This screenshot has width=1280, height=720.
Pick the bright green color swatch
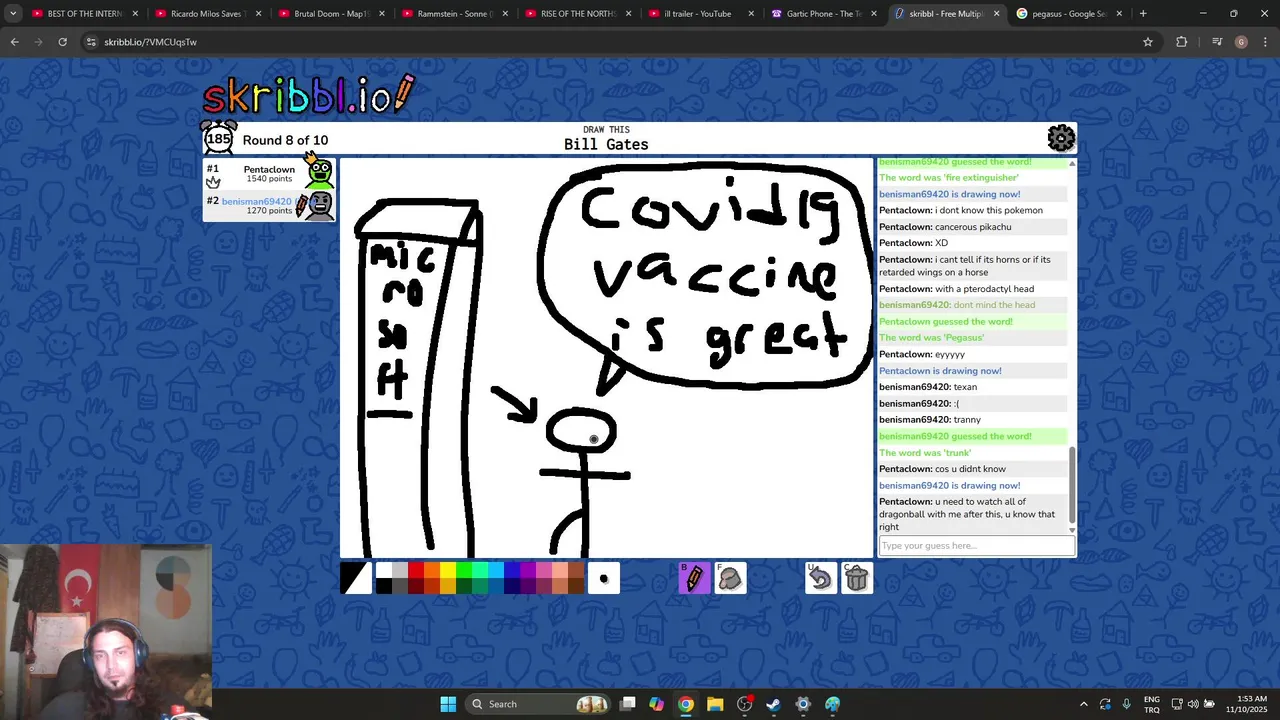pos(464,570)
